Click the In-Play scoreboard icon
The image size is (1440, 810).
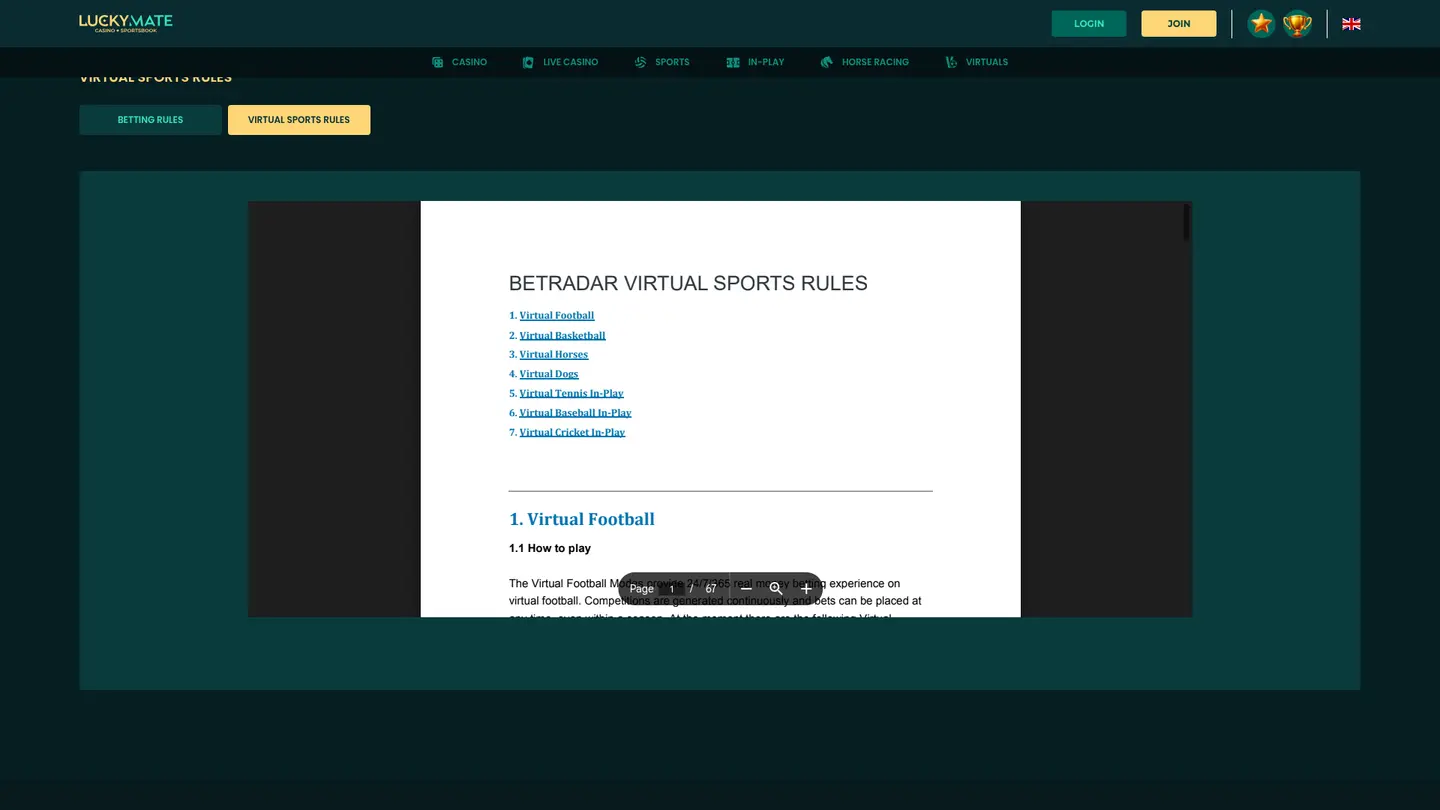point(733,62)
